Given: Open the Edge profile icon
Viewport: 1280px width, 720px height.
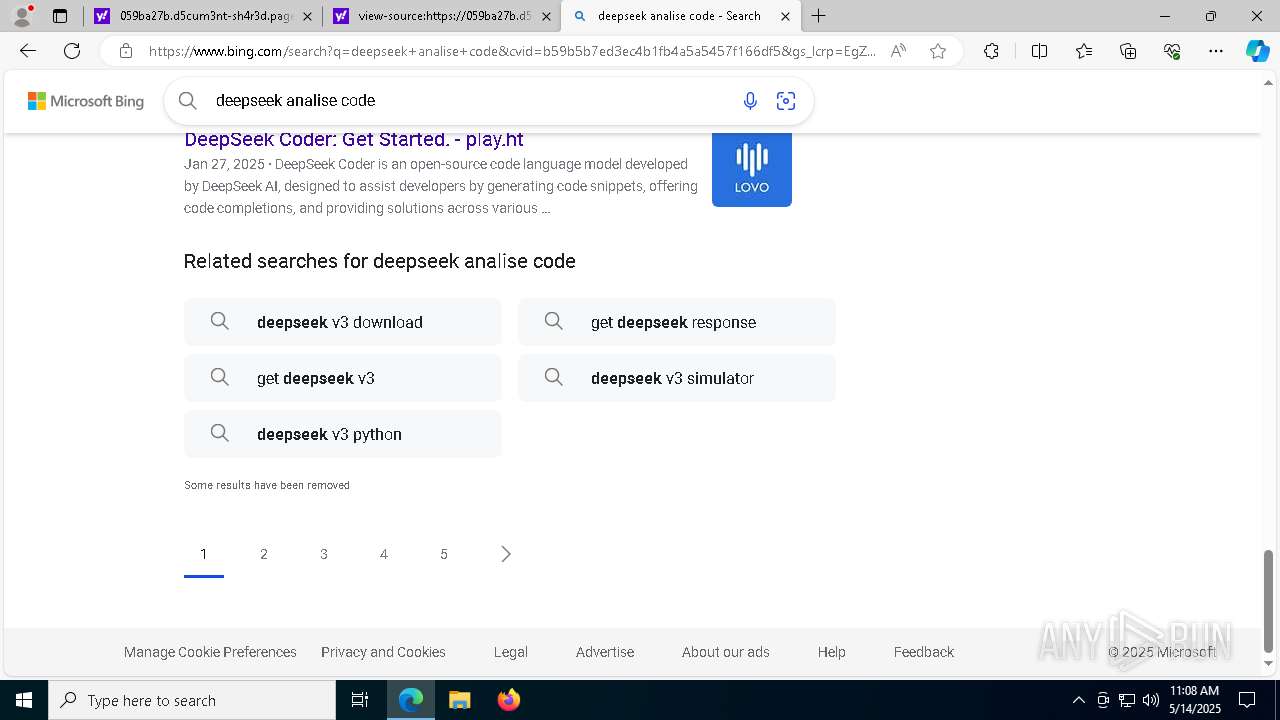Looking at the screenshot, I should click(x=22, y=16).
